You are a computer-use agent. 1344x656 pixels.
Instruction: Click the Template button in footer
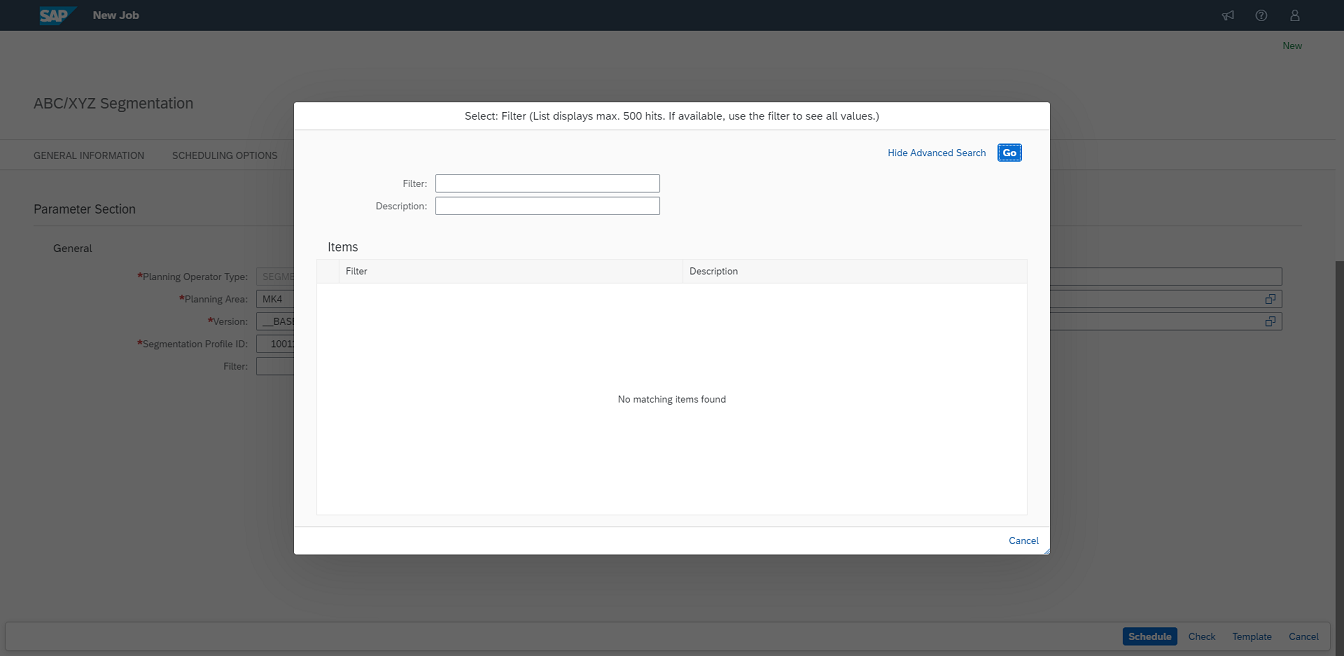[x=1252, y=637]
